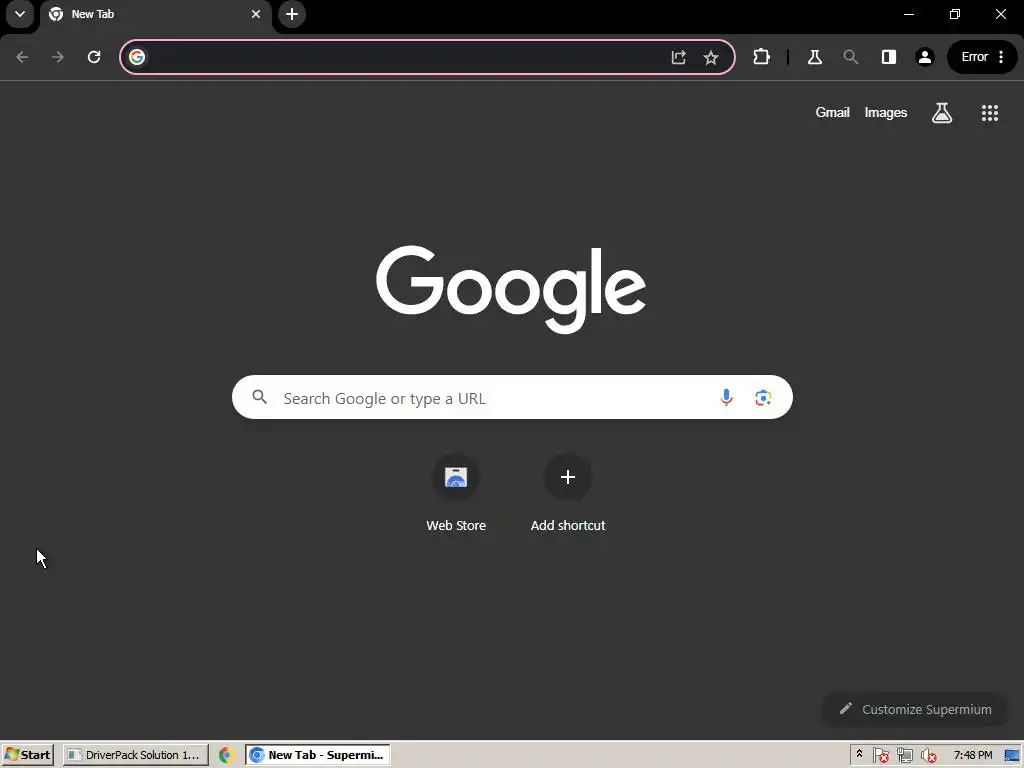Open the tab search dropdown arrow
Image resolution: width=1024 pixels, height=768 pixels.
[20, 14]
